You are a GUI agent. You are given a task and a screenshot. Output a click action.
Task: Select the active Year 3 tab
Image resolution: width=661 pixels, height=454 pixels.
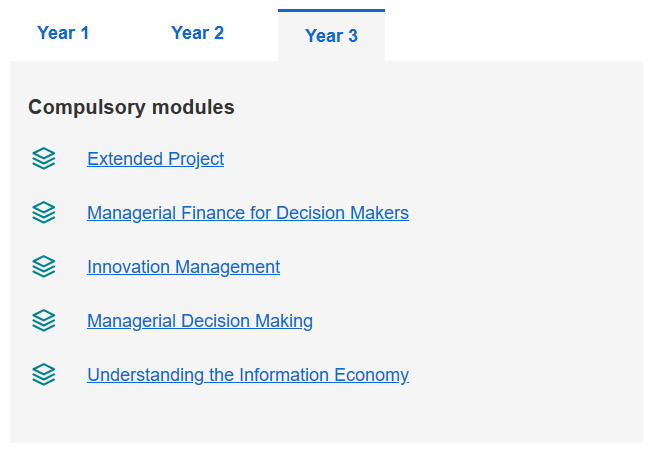click(x=331, y=35)
